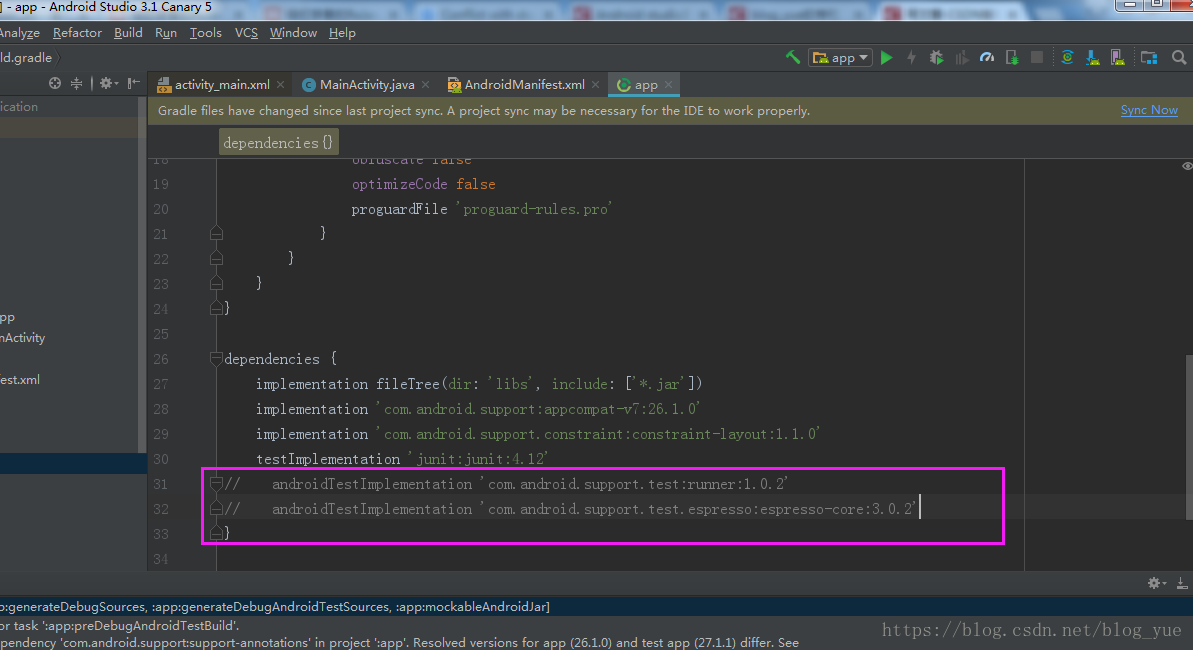This screenshot has width=1193, height=650.
Task: Click fold marker at line 22
Action: [216, 258]
